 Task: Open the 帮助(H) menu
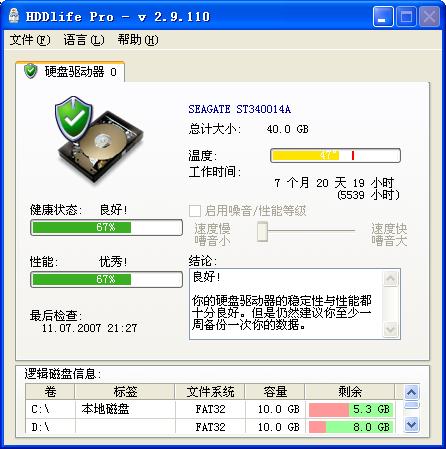(138, 40)
